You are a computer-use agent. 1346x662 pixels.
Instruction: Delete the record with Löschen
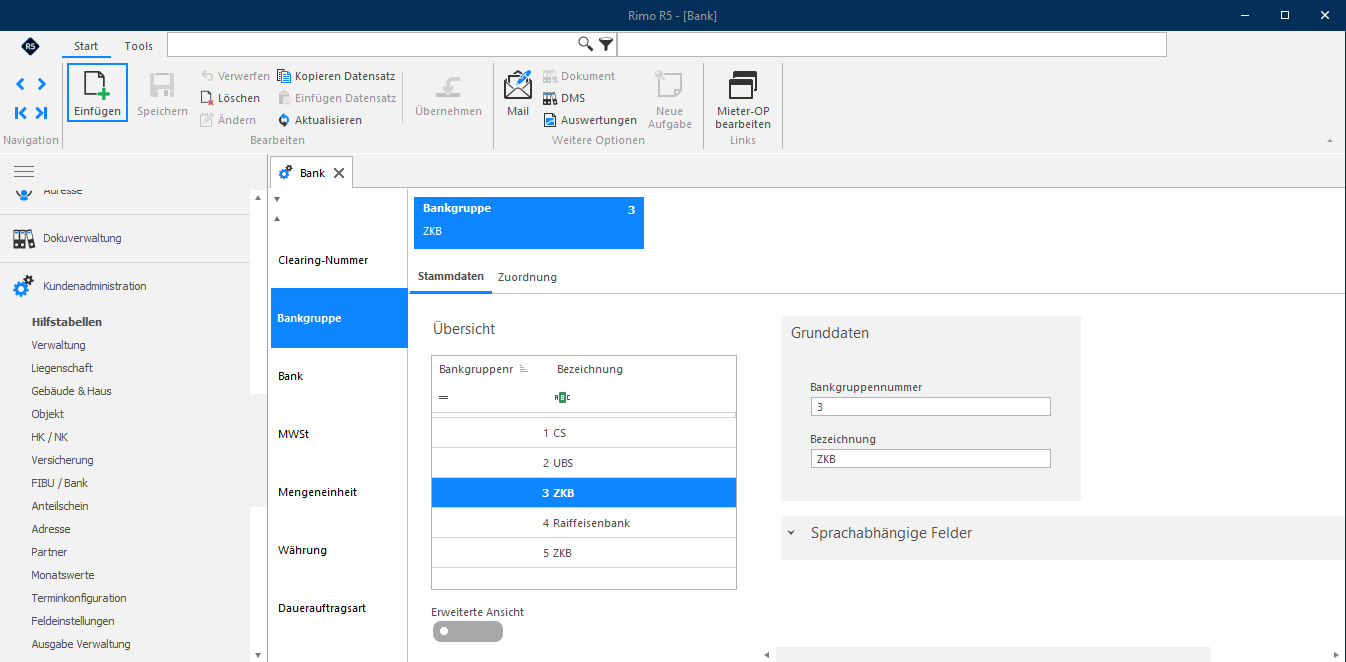click(230, 98)
